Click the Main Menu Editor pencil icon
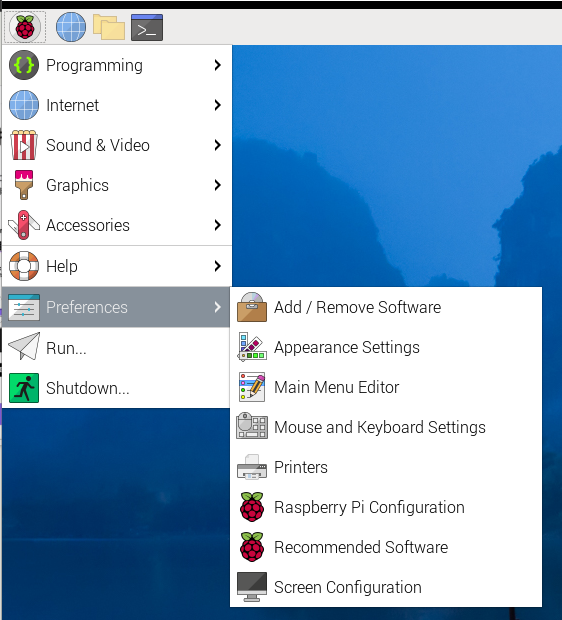 (252, 387)
